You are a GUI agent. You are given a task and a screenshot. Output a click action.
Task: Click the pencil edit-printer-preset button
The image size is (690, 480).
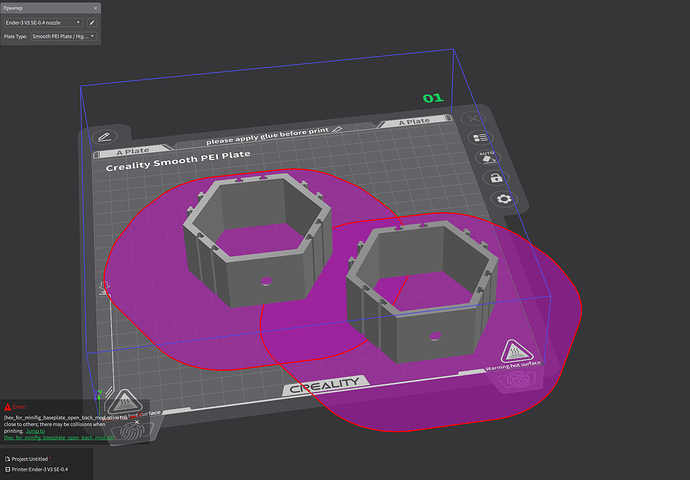(92, 22)
